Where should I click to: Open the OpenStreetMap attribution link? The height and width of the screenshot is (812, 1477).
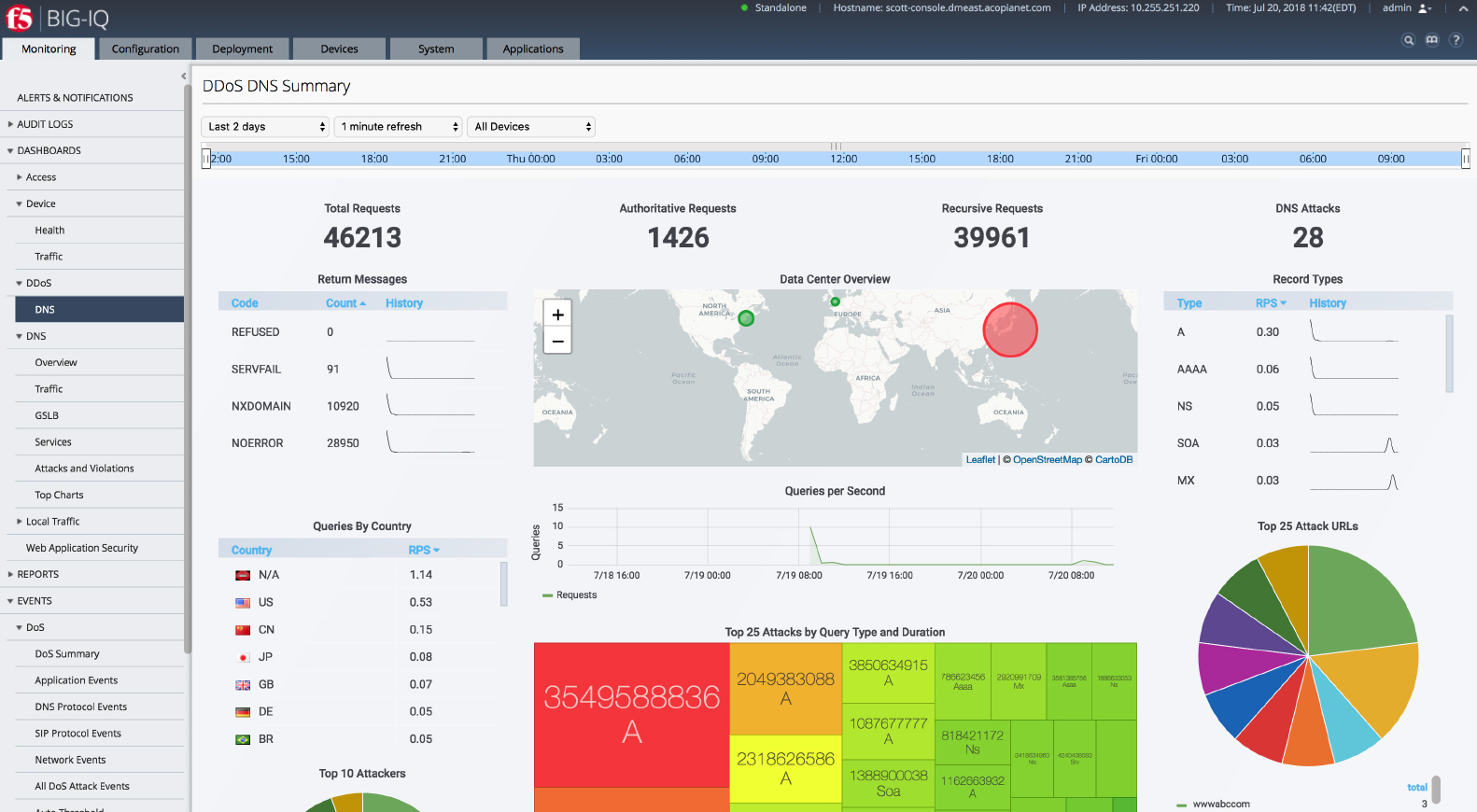tap(1047, 459)
